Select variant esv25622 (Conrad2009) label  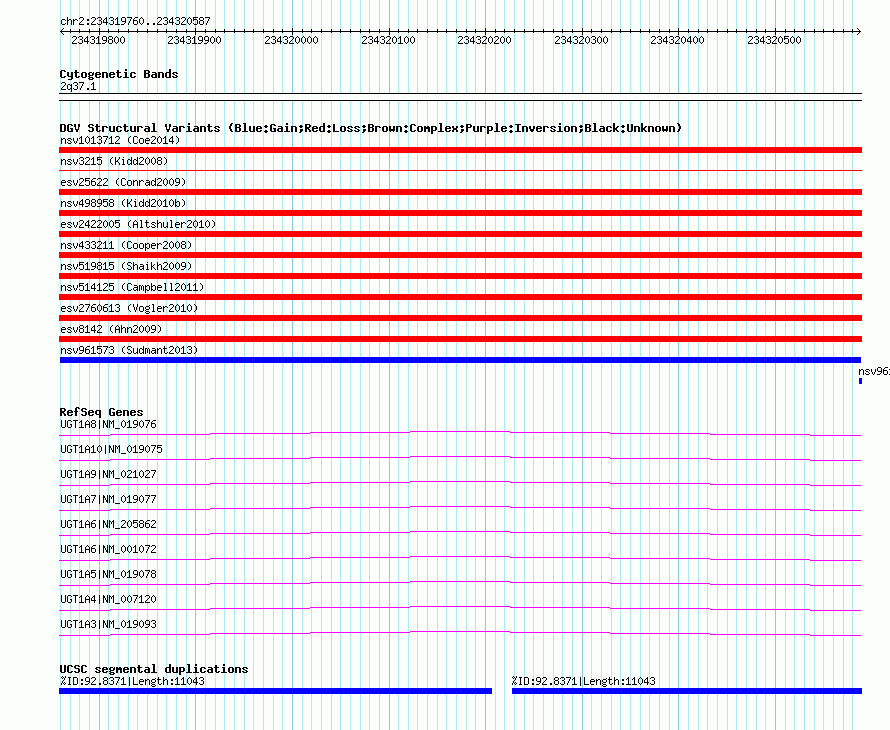click(123, 182)
